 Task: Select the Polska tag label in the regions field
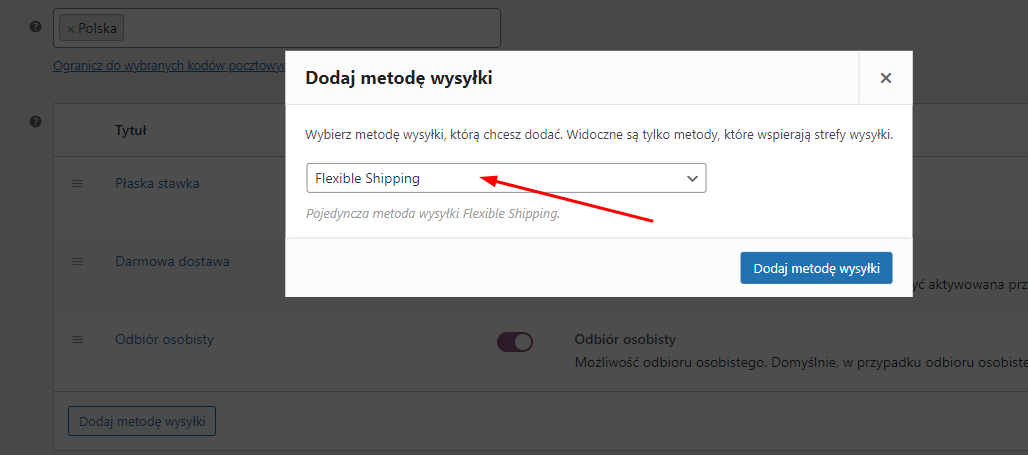(98, 29)
